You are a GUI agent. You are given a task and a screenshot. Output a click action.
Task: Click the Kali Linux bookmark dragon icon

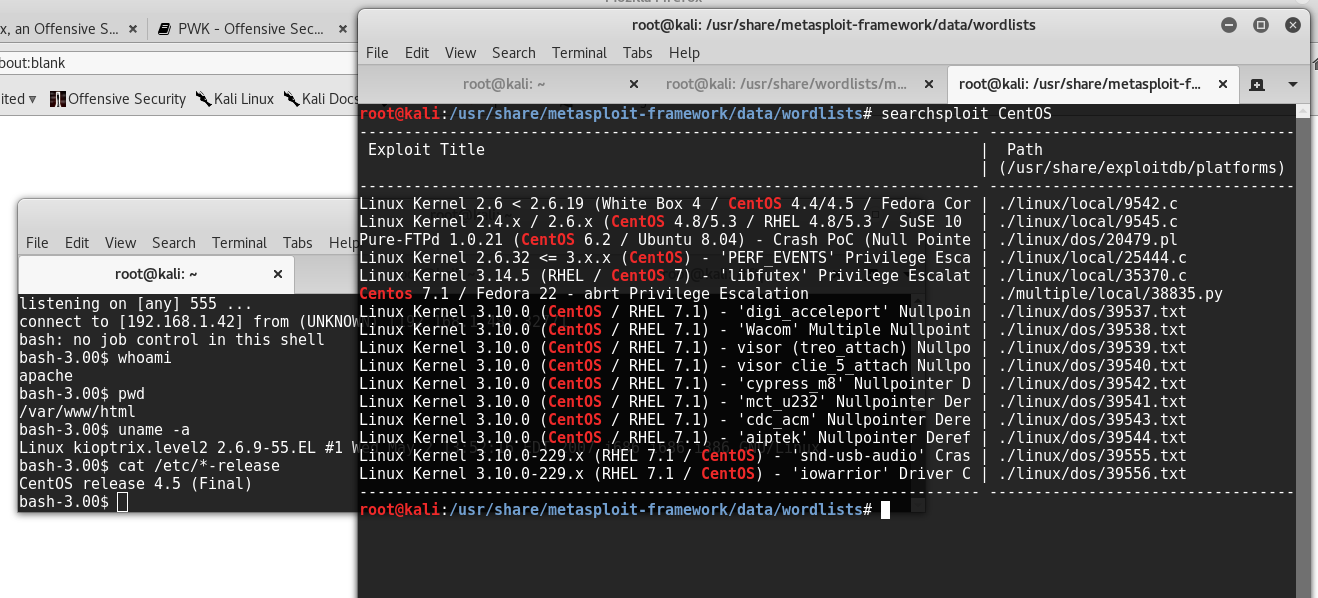point(203,99)
